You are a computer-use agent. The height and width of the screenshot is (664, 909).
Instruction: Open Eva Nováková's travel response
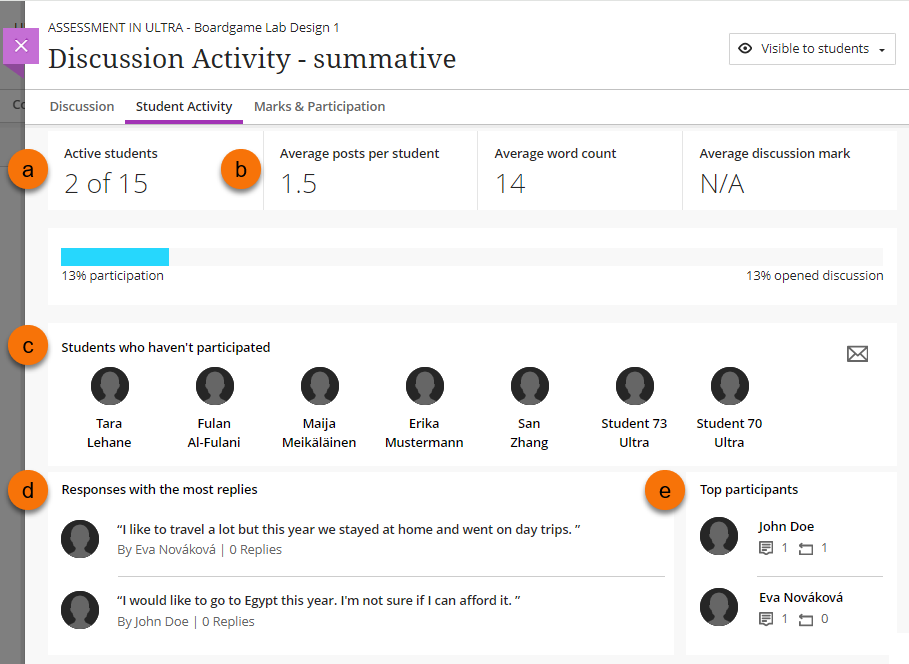(x=348, y=528)
